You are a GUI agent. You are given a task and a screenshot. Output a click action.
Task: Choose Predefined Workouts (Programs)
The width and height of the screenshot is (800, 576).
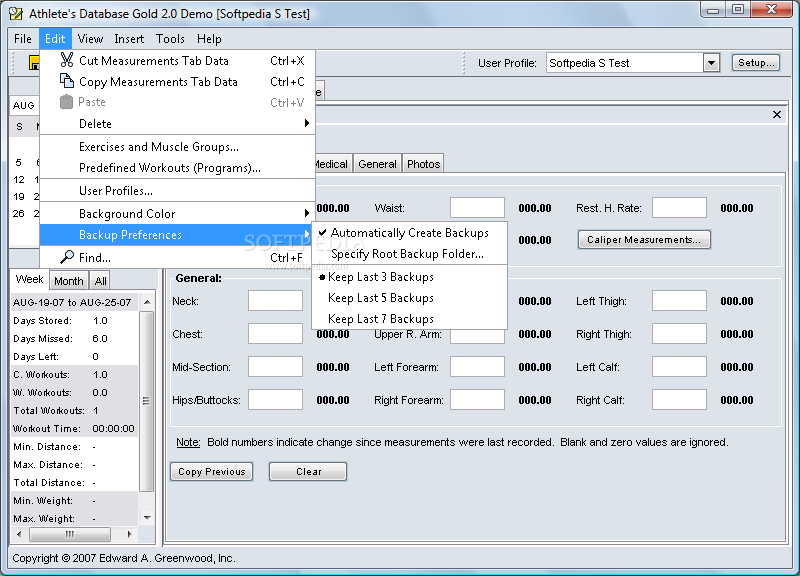coord(177,168)
